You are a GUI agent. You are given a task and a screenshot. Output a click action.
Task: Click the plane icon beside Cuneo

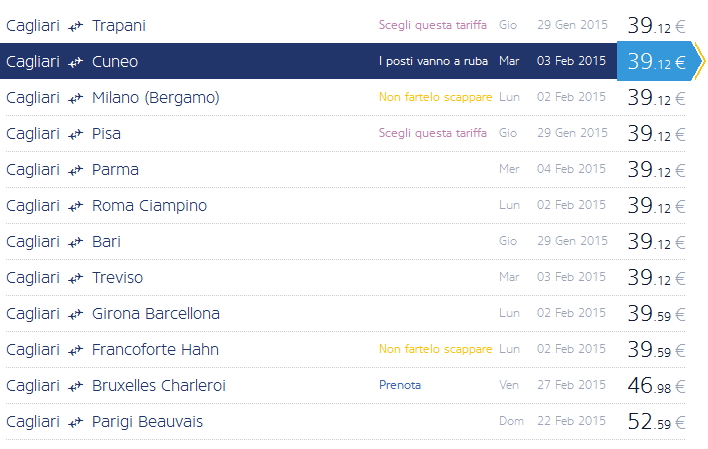pyautogui.click(x=75, y=62)
